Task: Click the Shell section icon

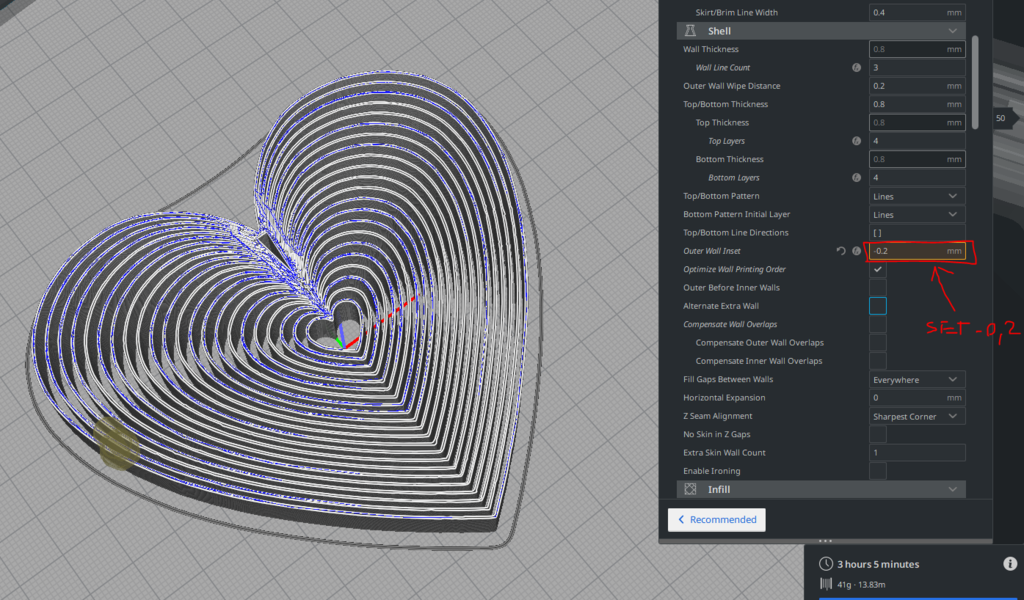Action: pyautogui.click(x=689, y=30)
